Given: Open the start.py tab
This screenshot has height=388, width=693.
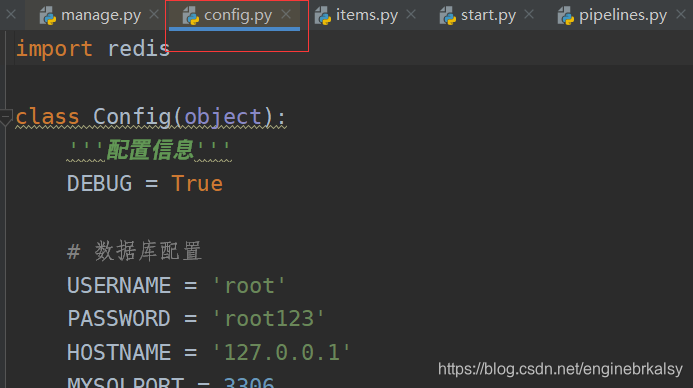Looking at the screenshot, I should point(488,15).
